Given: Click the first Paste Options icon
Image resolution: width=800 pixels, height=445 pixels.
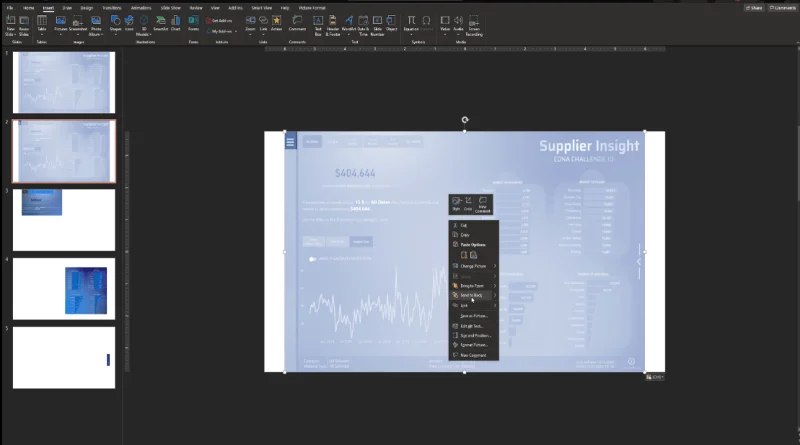Looking at the screenshot, I should [x=464, y=255].
